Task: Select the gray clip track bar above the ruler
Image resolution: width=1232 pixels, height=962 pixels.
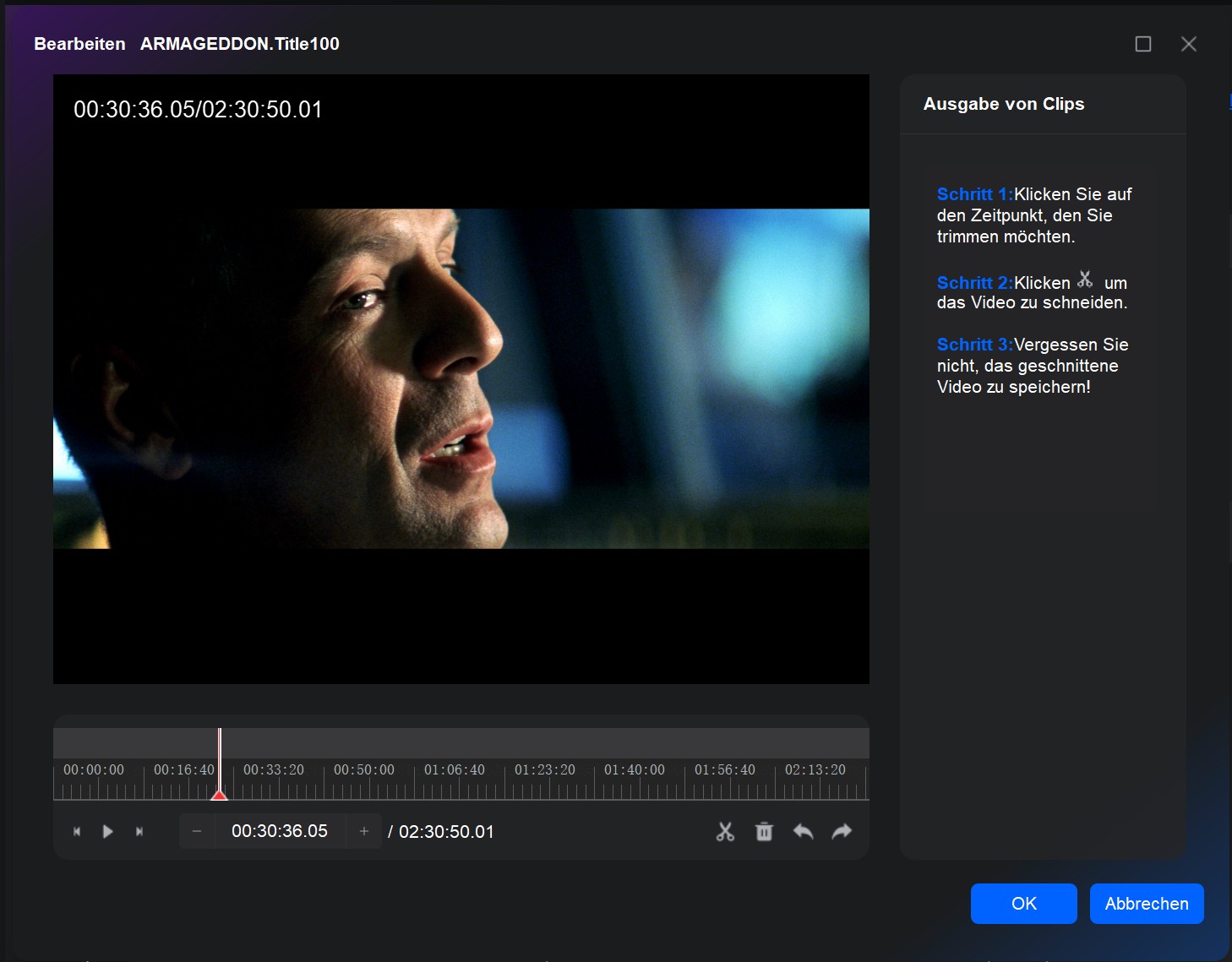Action: click(x=461, y=743)
